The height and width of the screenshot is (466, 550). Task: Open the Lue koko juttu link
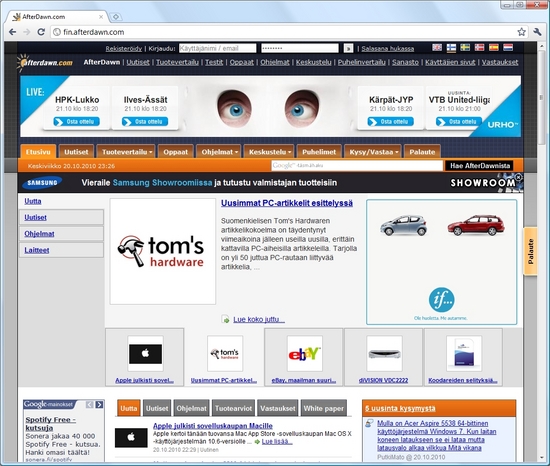(x=259, y=319)
